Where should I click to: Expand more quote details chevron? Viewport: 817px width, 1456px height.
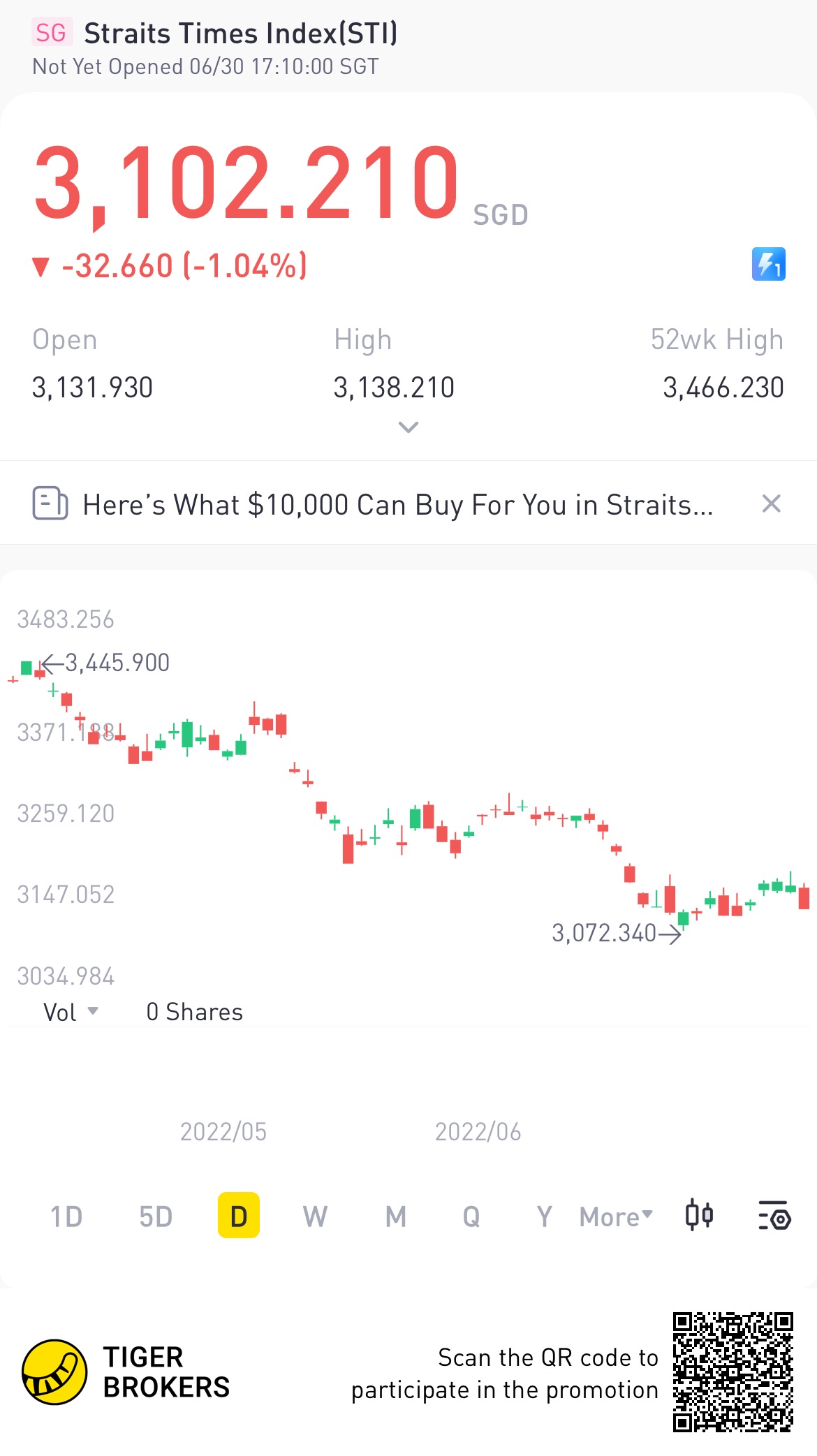pos(408,427)
